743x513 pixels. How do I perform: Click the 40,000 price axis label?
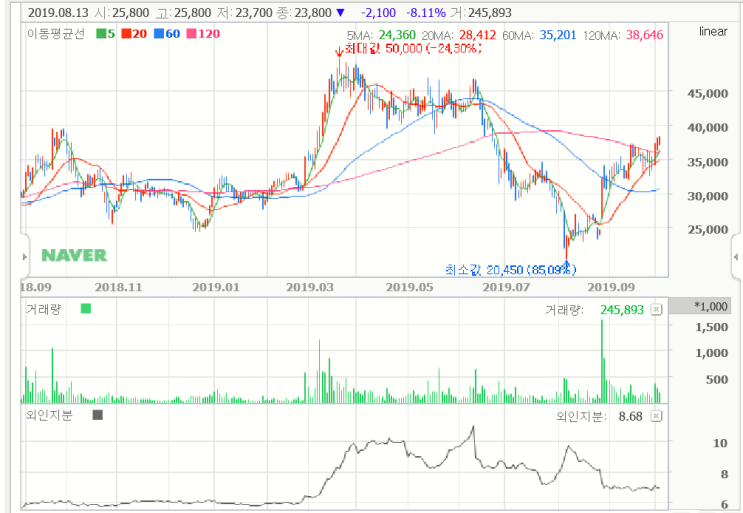pyautogui.click(x=707, y=128)
